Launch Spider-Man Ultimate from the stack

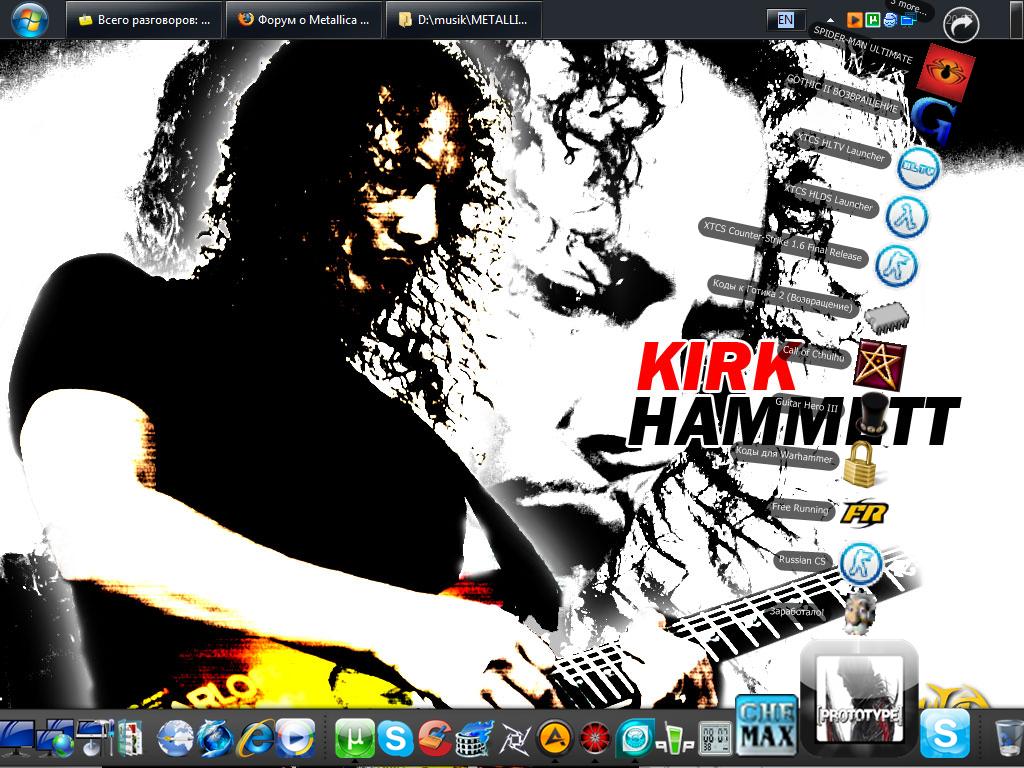[x=945, y=72]
